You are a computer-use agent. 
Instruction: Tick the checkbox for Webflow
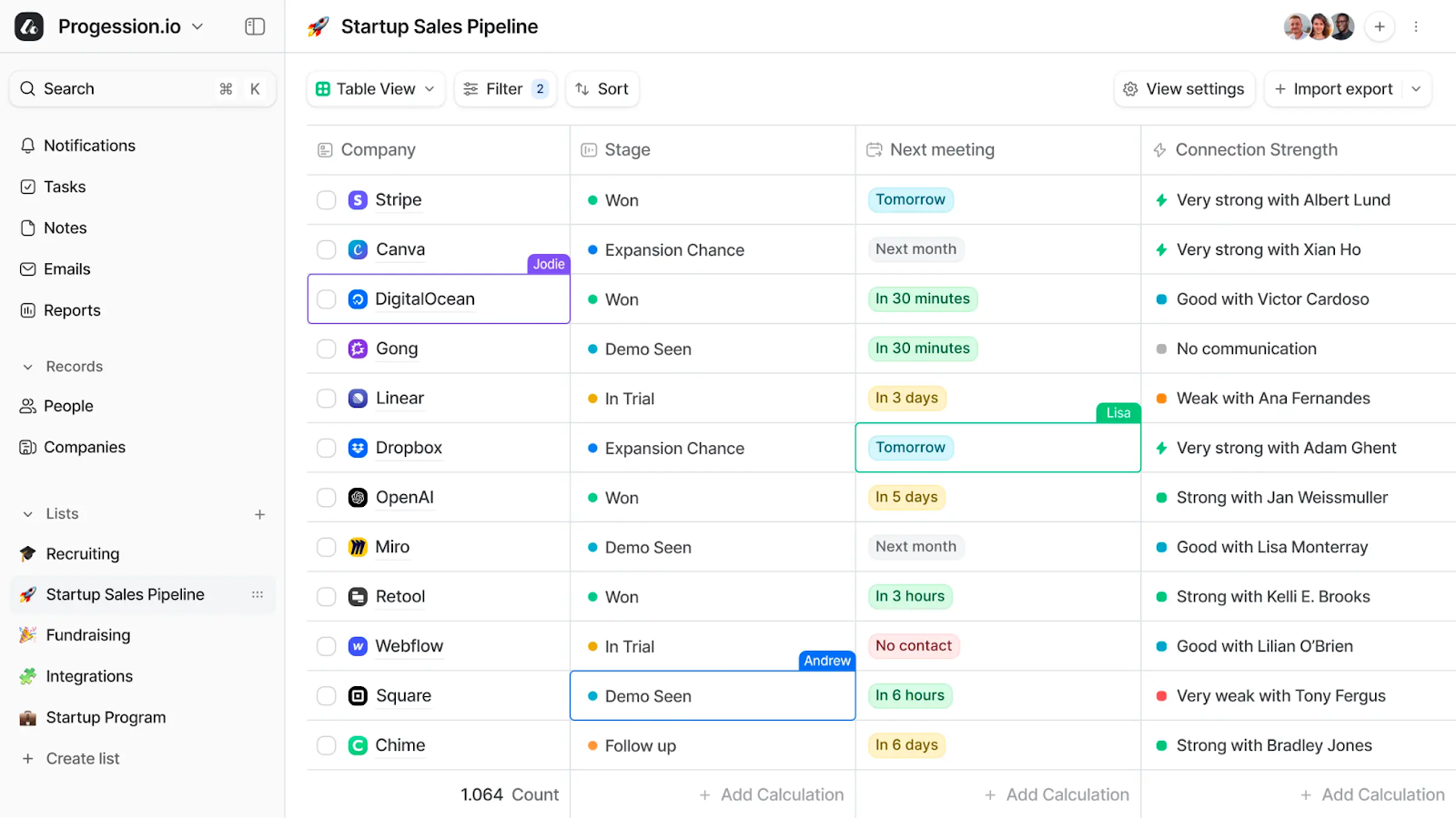(x=325, y=645)
